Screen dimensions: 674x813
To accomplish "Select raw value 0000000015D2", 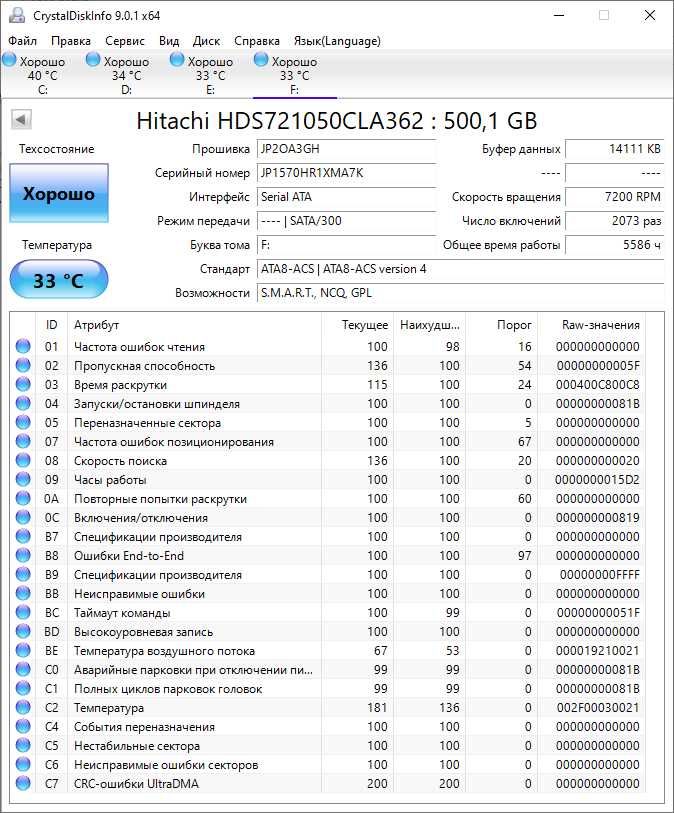I will tap(597, 480).
